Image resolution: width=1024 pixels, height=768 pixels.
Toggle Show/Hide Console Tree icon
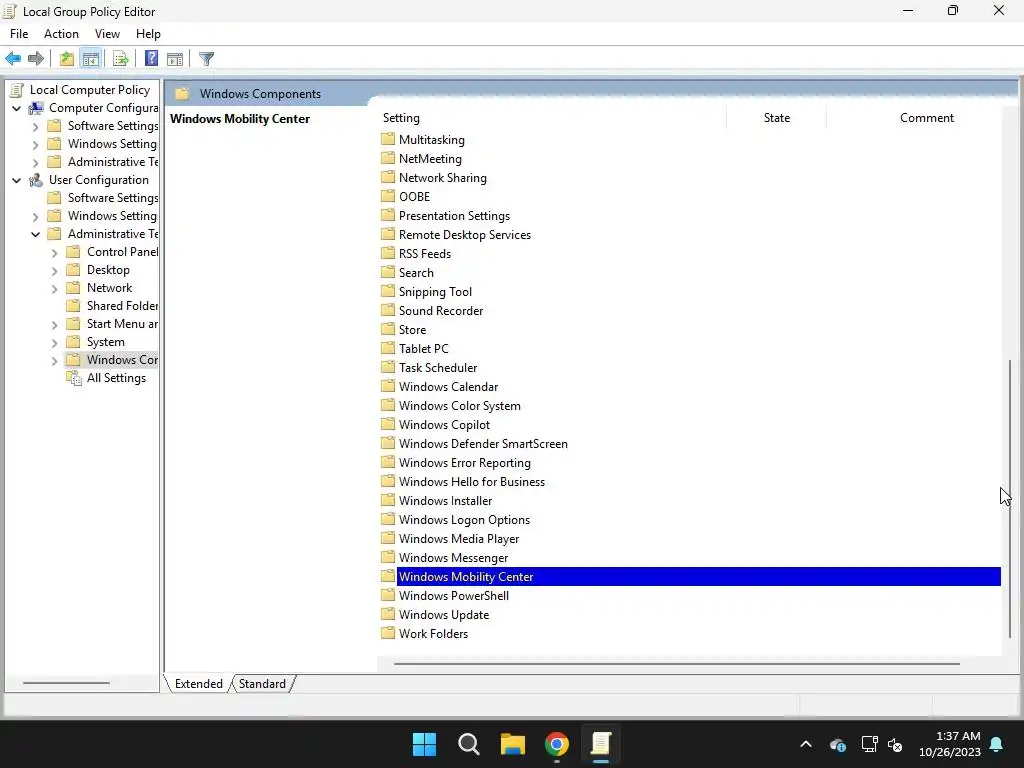pos(91,59)
